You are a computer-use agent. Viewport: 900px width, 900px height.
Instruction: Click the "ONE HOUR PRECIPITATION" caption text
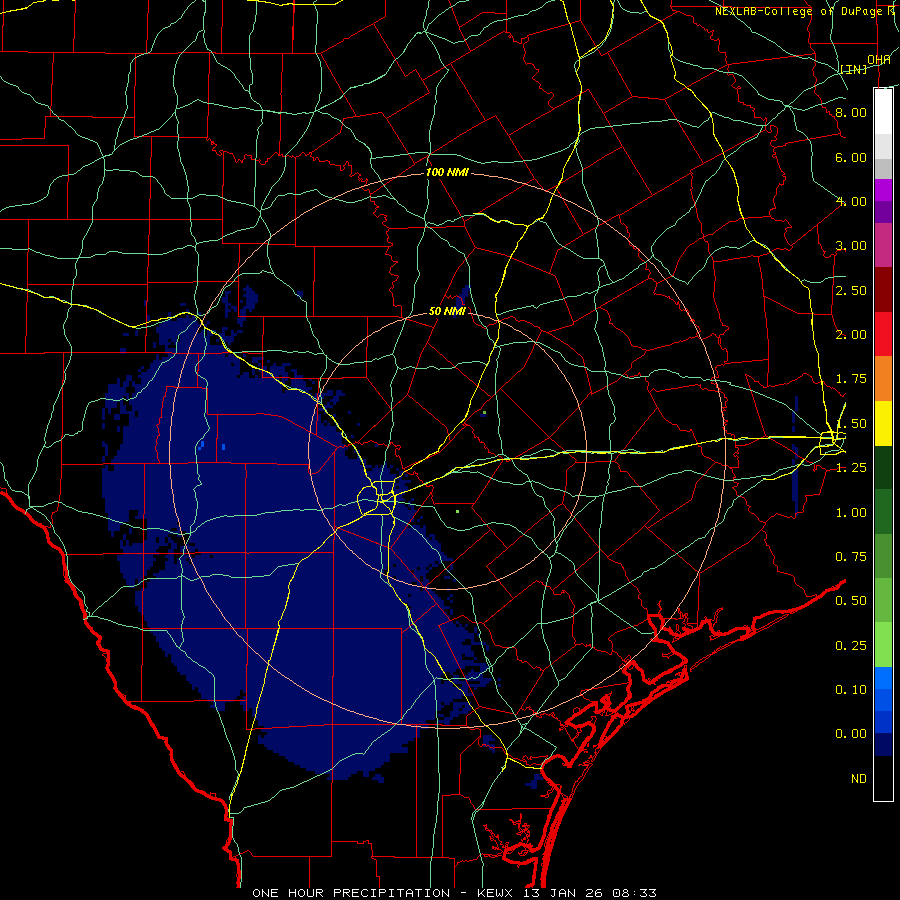click(x=351, y=893)
